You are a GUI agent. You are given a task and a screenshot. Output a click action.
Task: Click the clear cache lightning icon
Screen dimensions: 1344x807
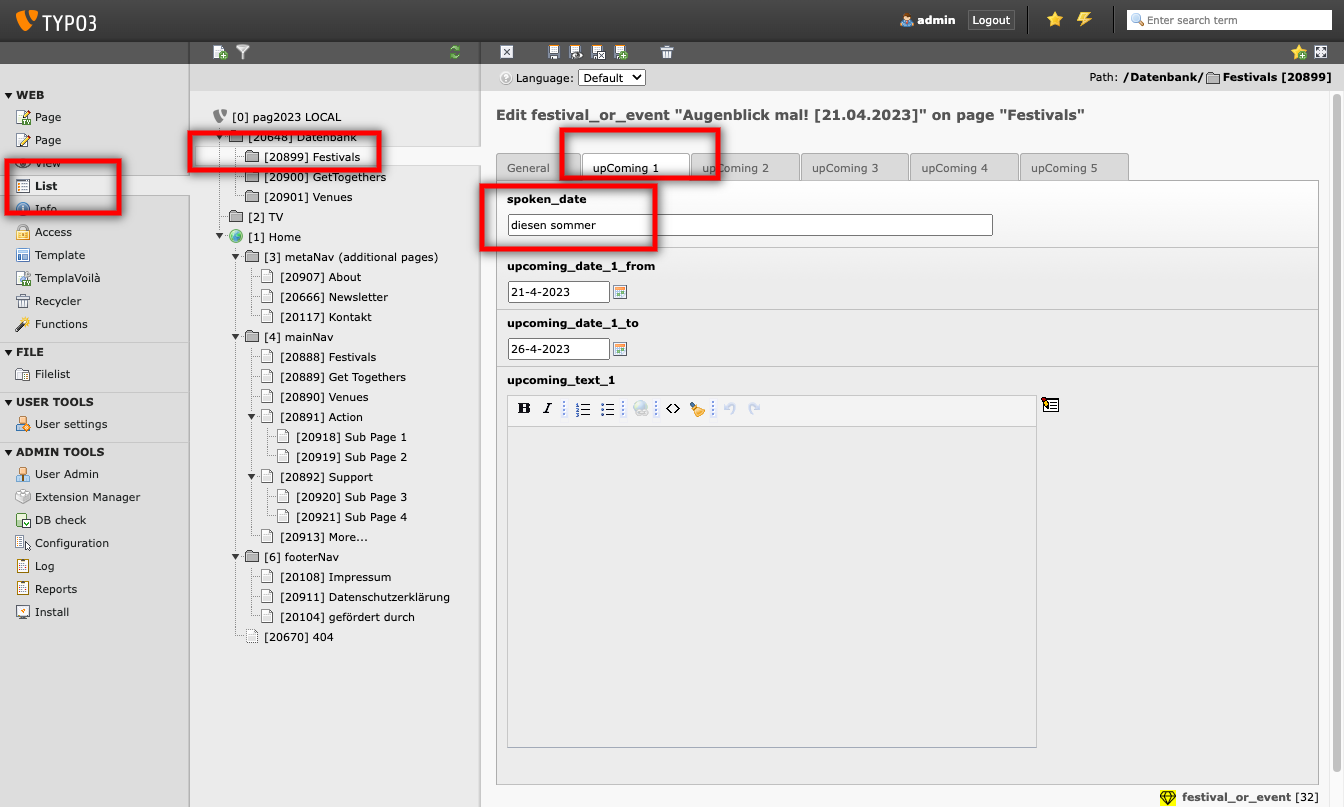click(x=1084, y=20)
